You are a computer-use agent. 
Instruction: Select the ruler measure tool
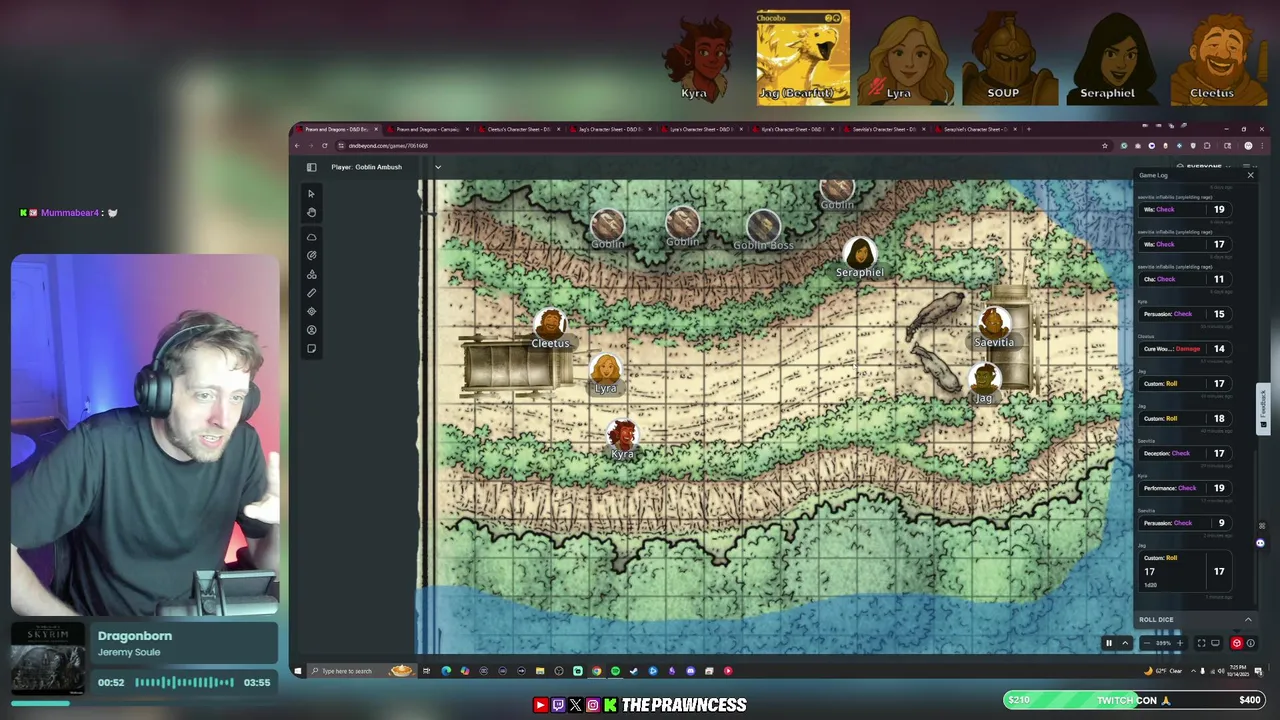[311, 293]
